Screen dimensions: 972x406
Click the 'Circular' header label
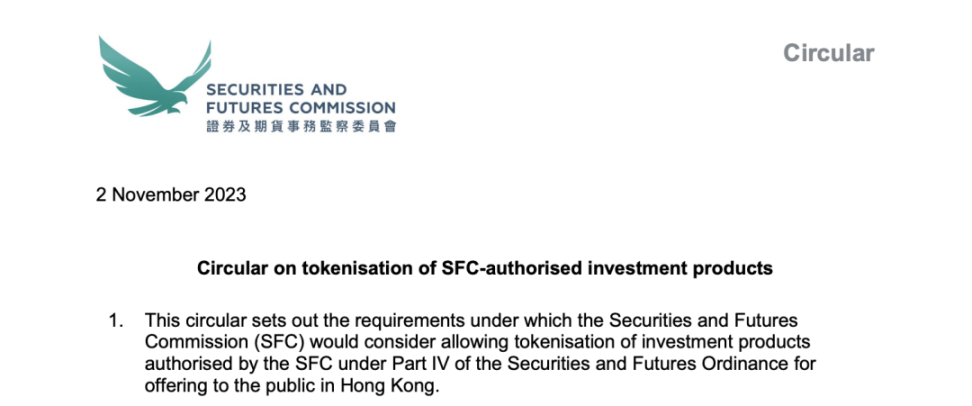[x=829, y=53]
